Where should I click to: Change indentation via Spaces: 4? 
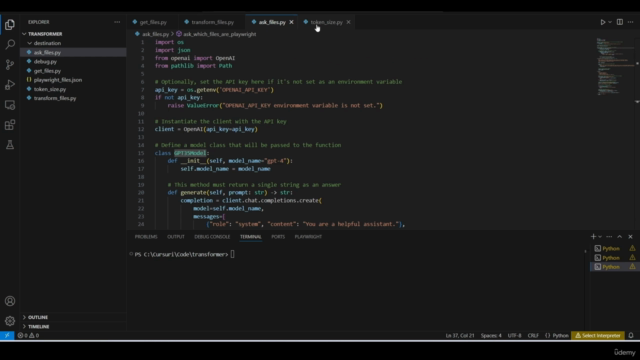pyautogui.click(x=491, y=336)
